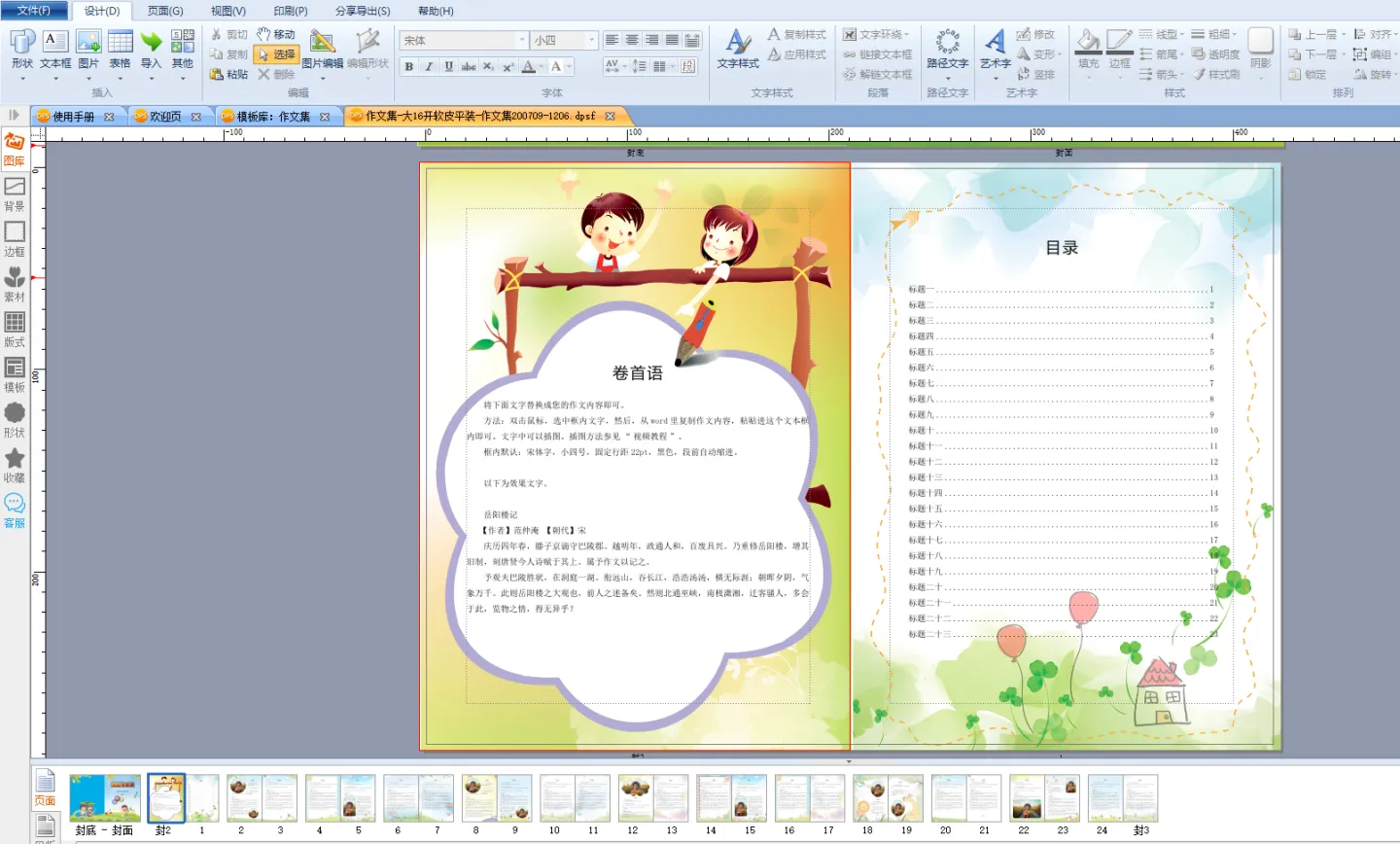The height and width of the screenshot is (844, 1400).
Task: Click 复制样式 copy style
Action: click(796, 34)
